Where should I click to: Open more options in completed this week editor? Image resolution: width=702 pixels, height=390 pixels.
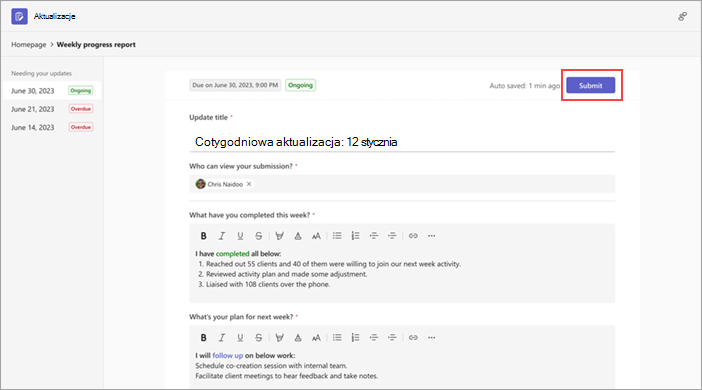coord(432,236)
